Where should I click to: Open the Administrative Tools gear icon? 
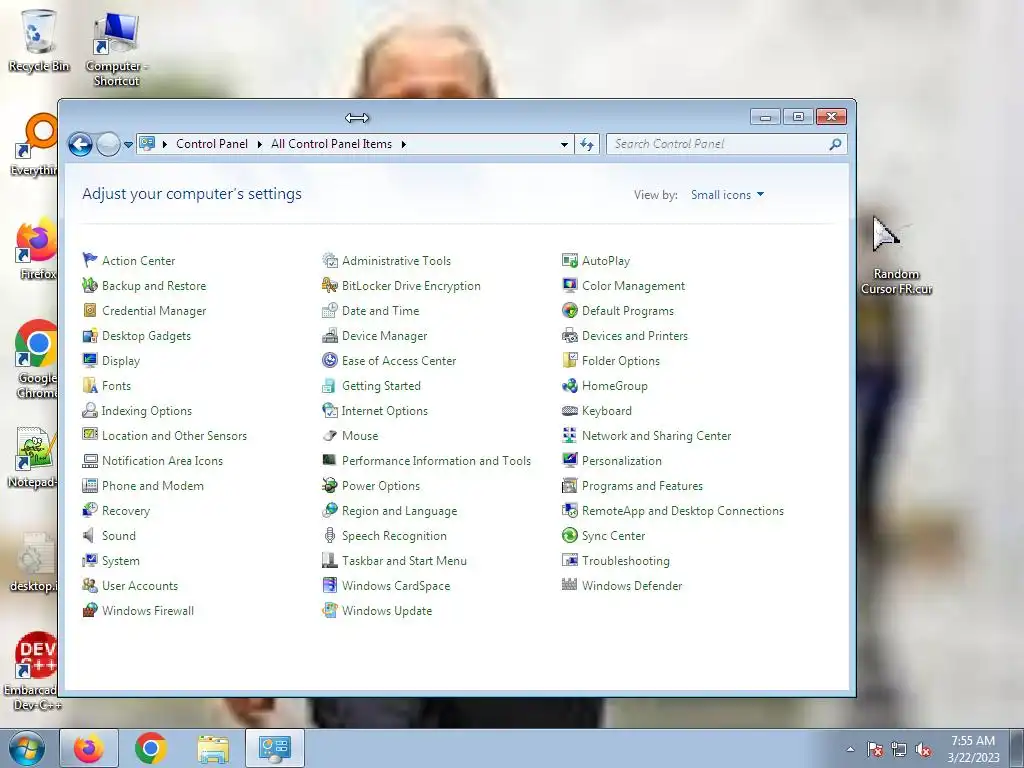pos(330,260)
